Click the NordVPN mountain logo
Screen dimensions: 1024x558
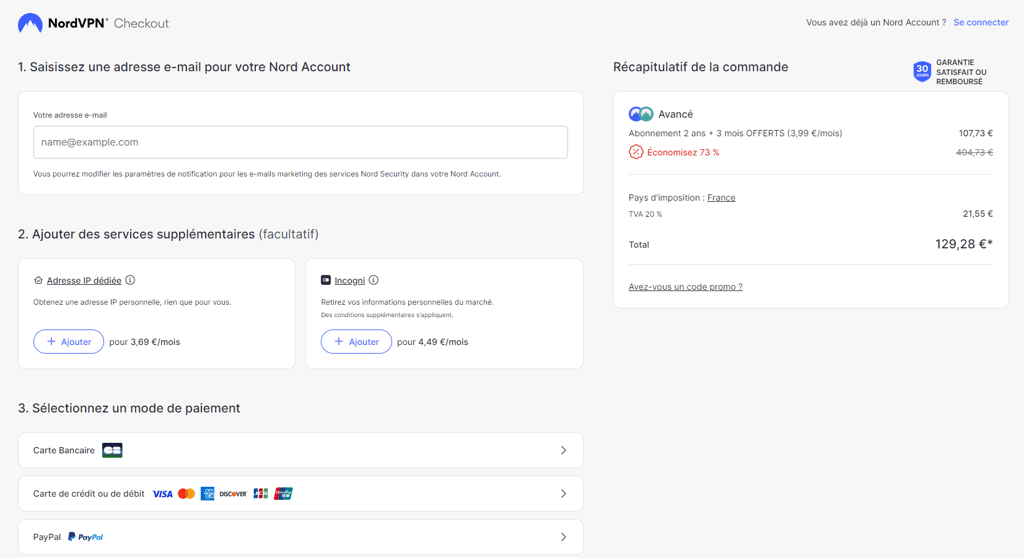coord(30,23)
